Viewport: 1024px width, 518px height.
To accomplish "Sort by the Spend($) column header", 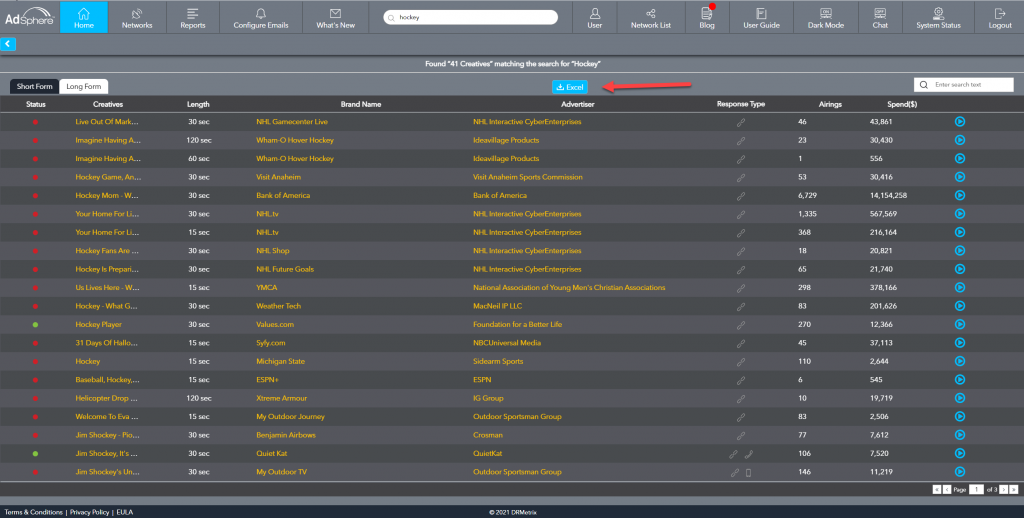I will click(x=902, y=104).
